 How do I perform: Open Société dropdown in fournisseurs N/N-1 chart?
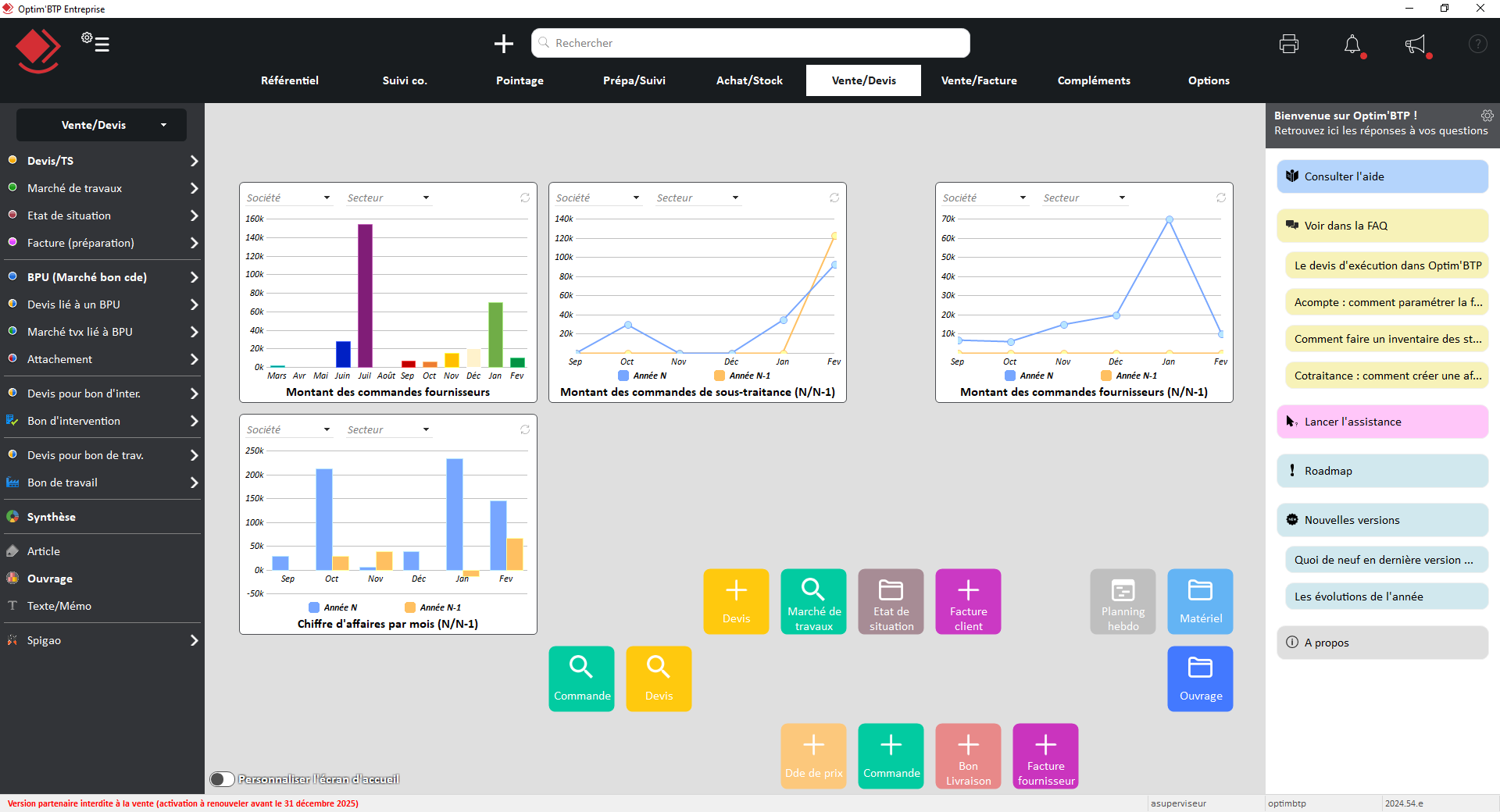tap(984, 198)
